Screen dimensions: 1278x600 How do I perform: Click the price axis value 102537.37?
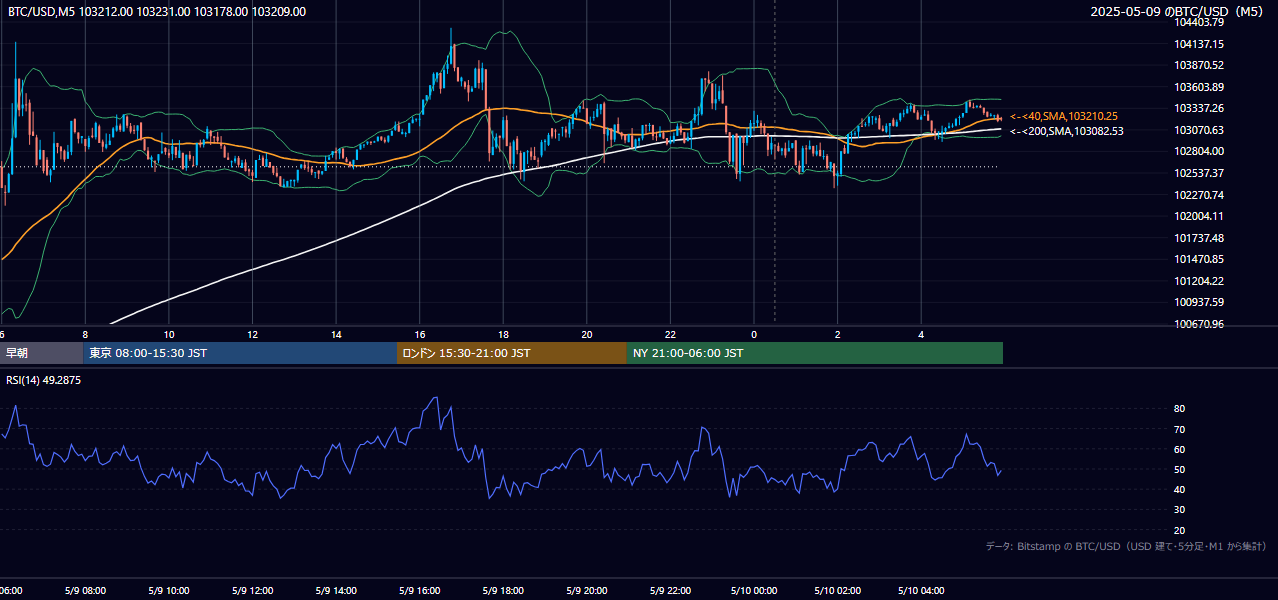coord(1201,173)
